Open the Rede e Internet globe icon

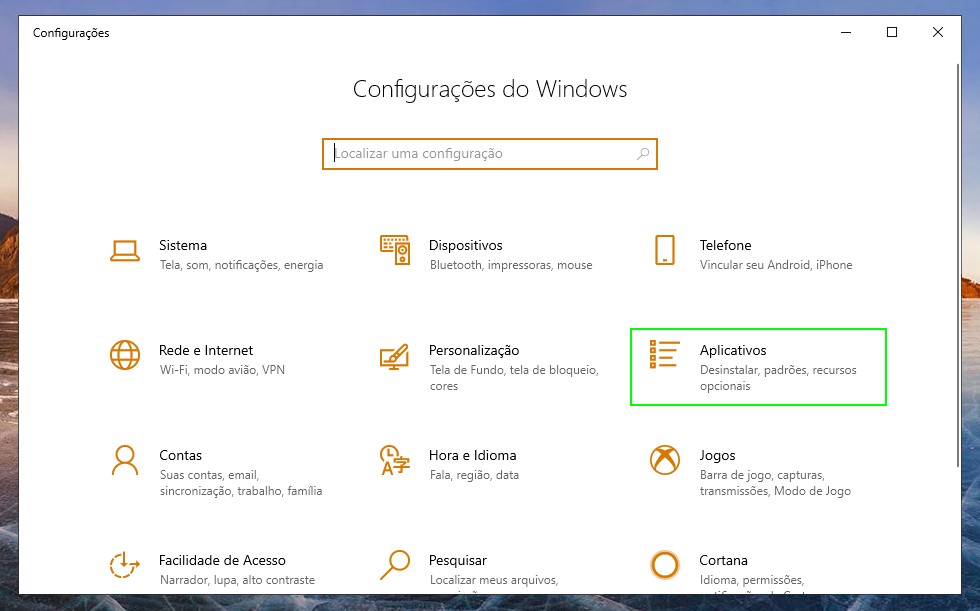point(124,355)
